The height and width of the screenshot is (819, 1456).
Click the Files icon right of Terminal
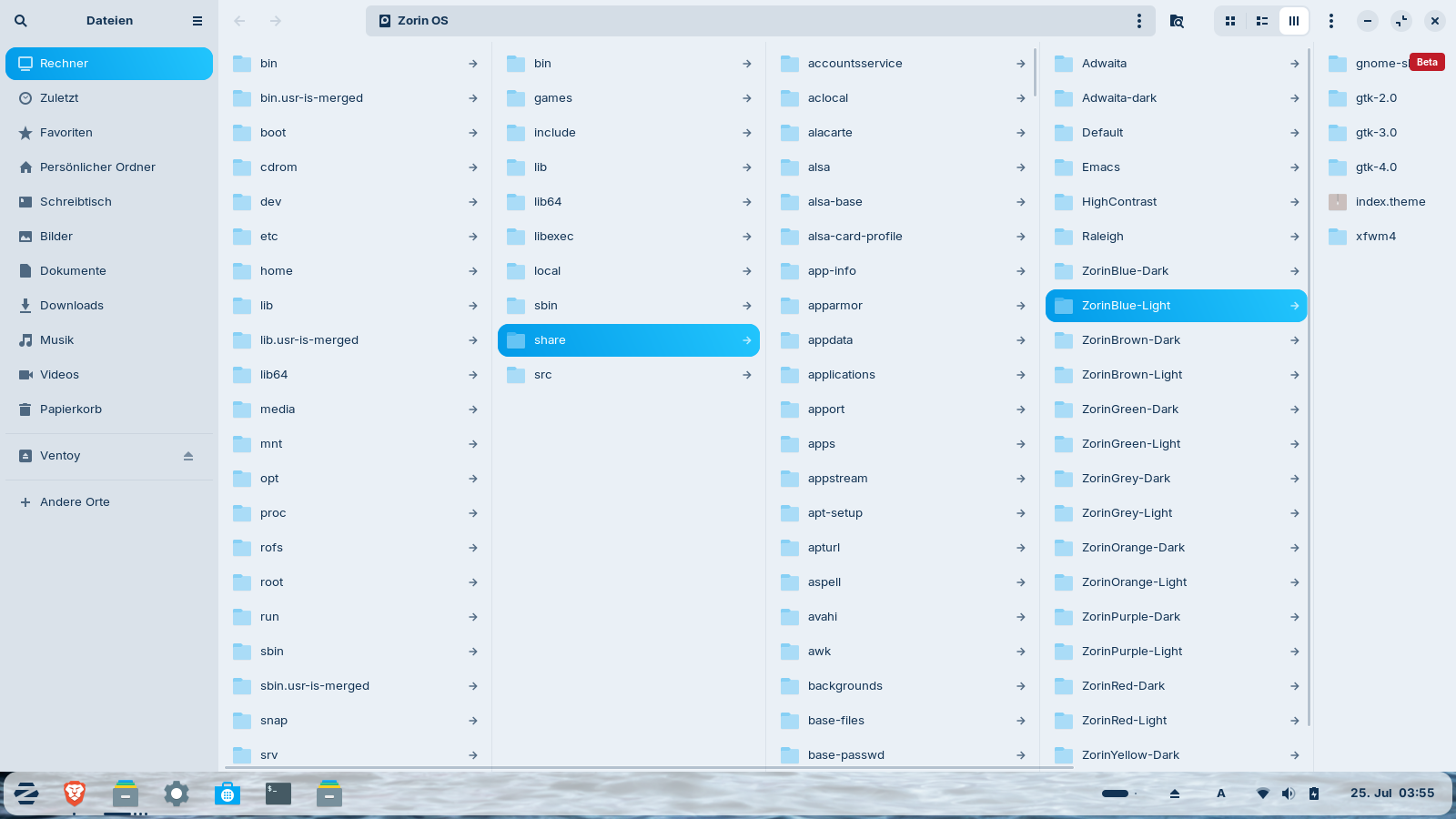(329, 794)
